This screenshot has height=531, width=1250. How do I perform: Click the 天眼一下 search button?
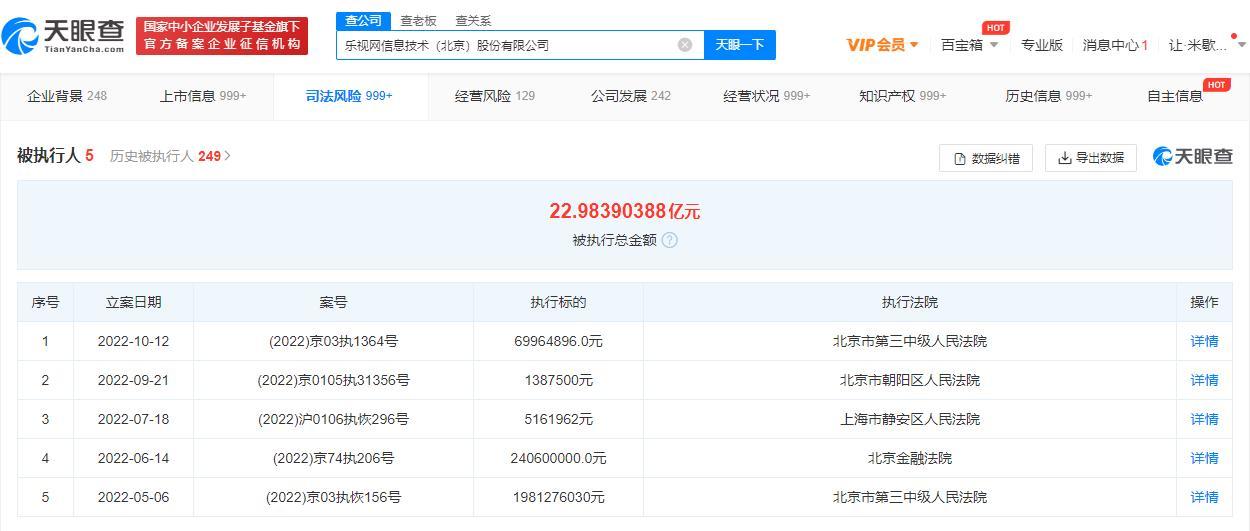tap(740, 45)
